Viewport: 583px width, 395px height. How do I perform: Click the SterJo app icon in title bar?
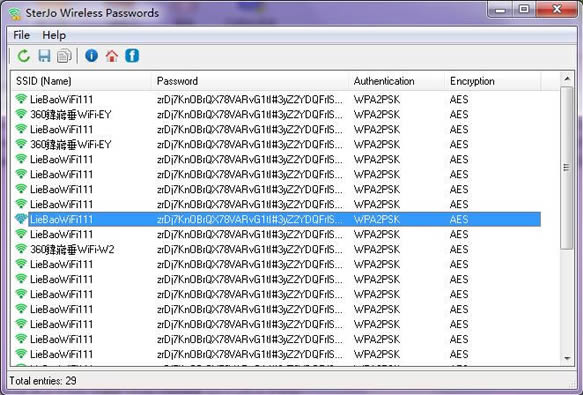coord(15,13)
